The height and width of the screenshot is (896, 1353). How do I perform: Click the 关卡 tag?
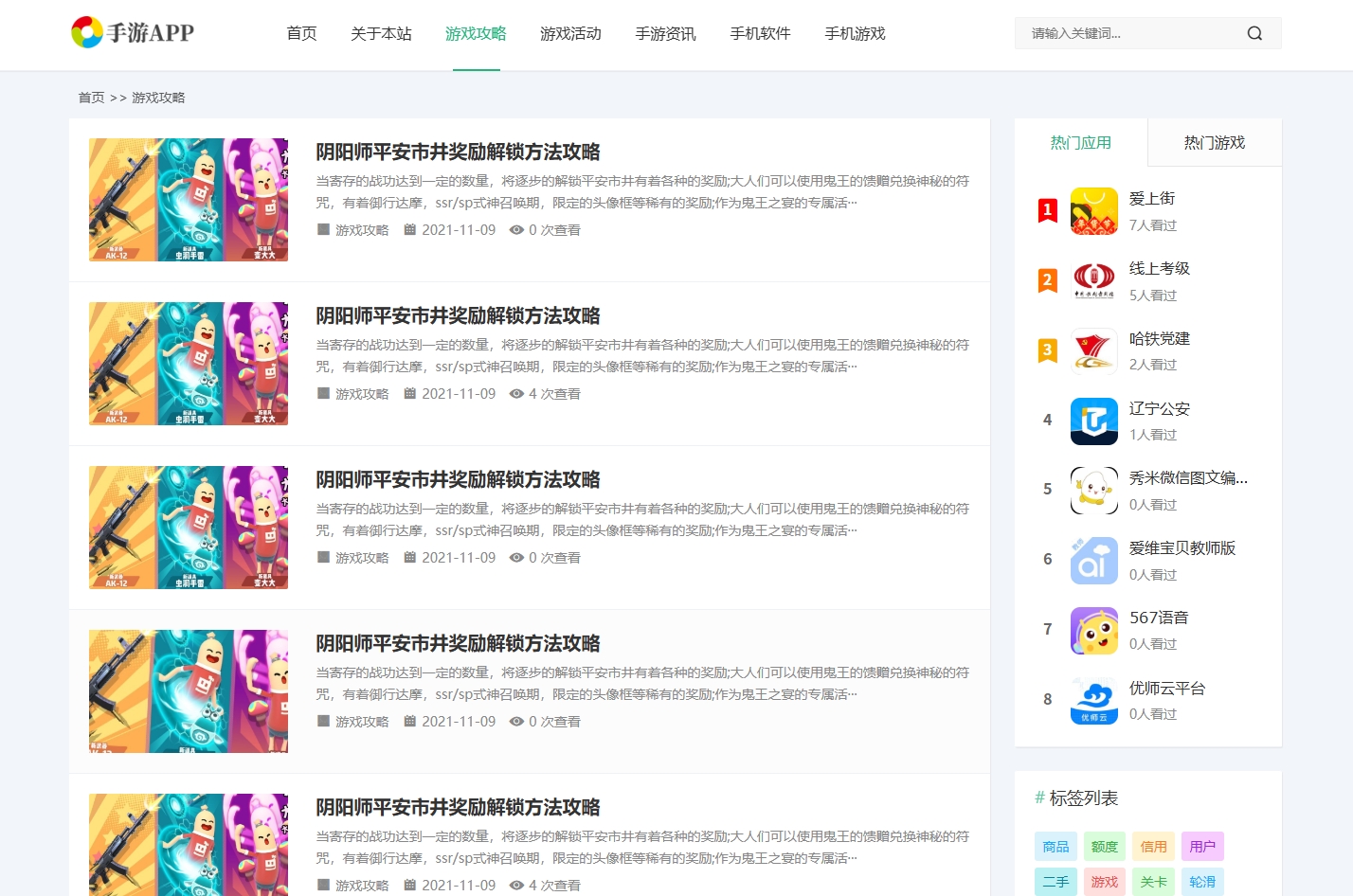point(1154,882)
